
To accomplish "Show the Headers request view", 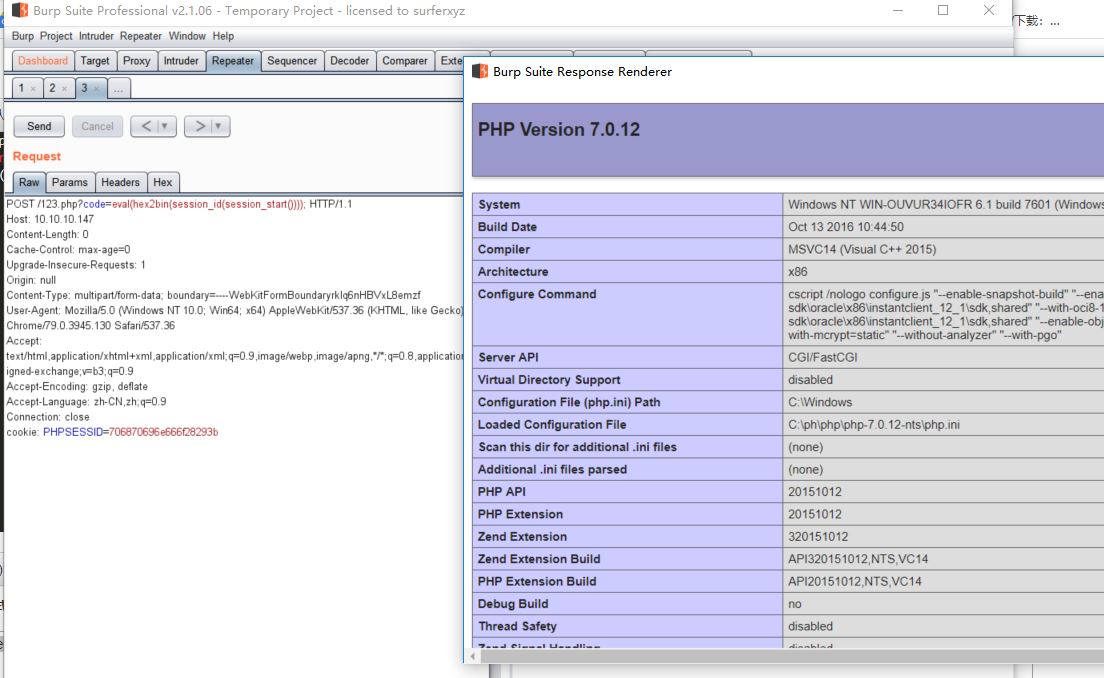I will click(x=120, y=182).
